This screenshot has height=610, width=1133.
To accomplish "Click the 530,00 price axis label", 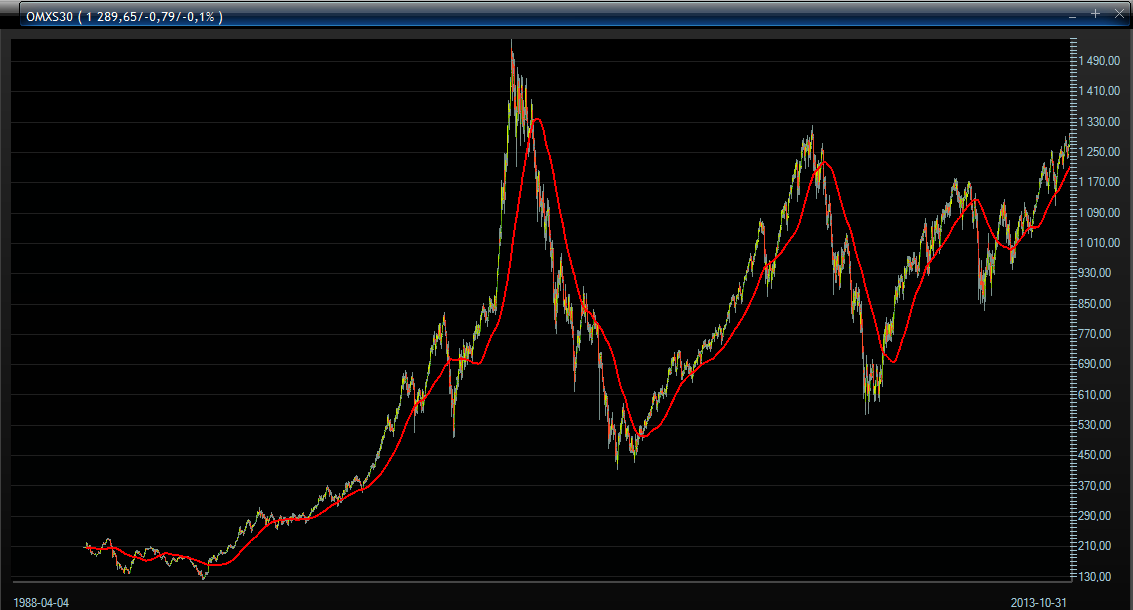I will coord(1103,425).
